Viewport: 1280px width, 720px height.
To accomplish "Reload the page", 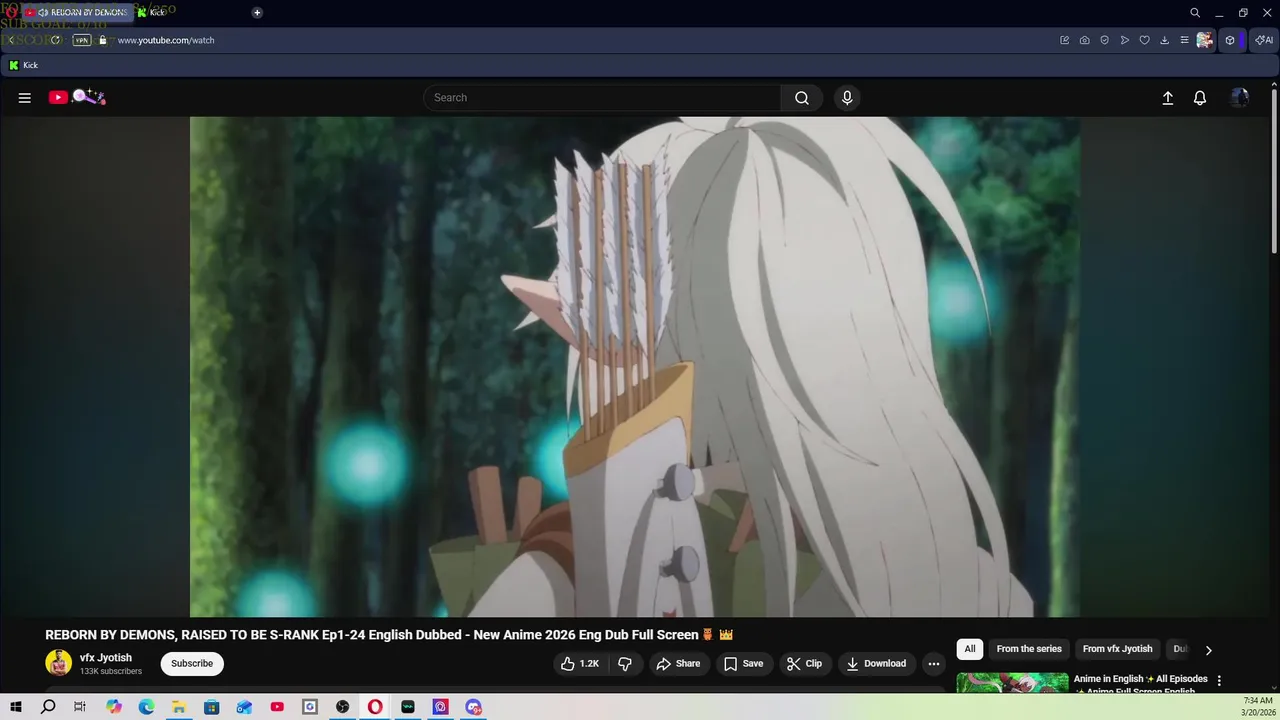I will [x=56, y=40].
